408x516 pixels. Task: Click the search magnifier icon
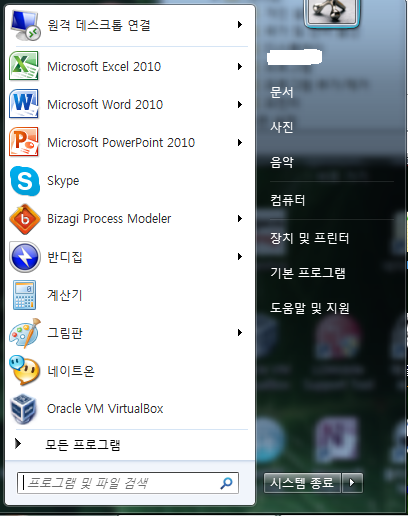tap(226, 483)
